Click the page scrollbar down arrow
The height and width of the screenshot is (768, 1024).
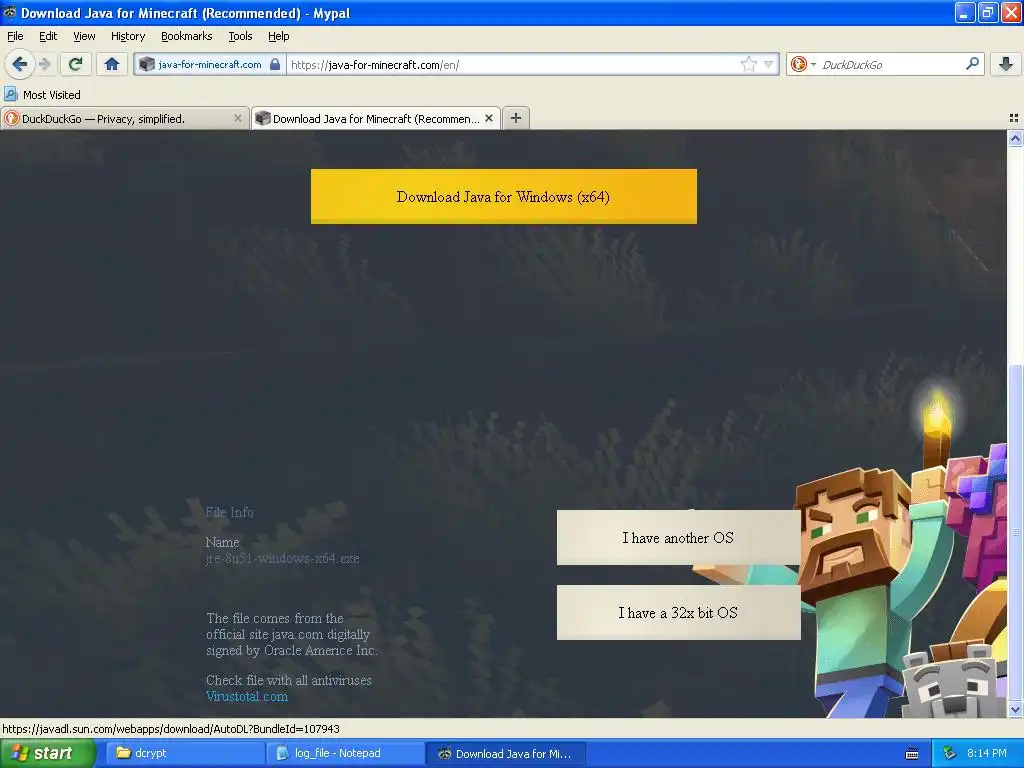tap(1015, 709)
